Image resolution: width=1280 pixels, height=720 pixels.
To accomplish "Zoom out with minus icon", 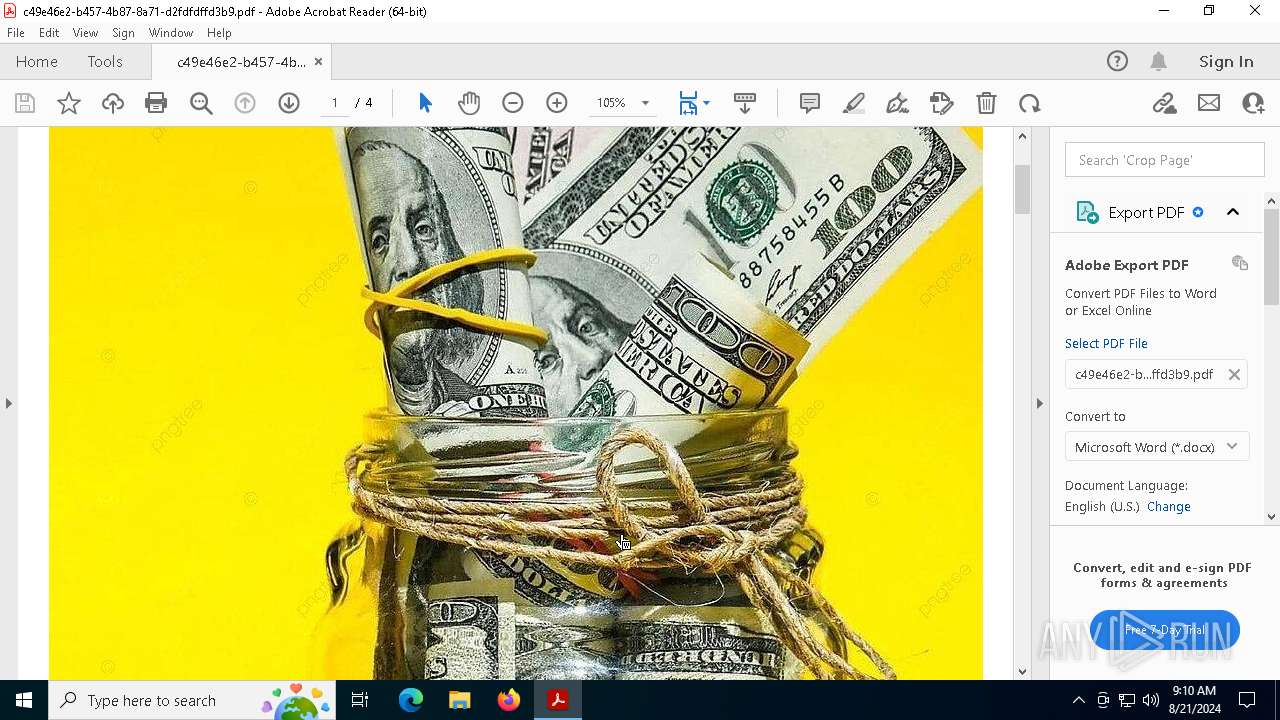I will coord(513,103).
